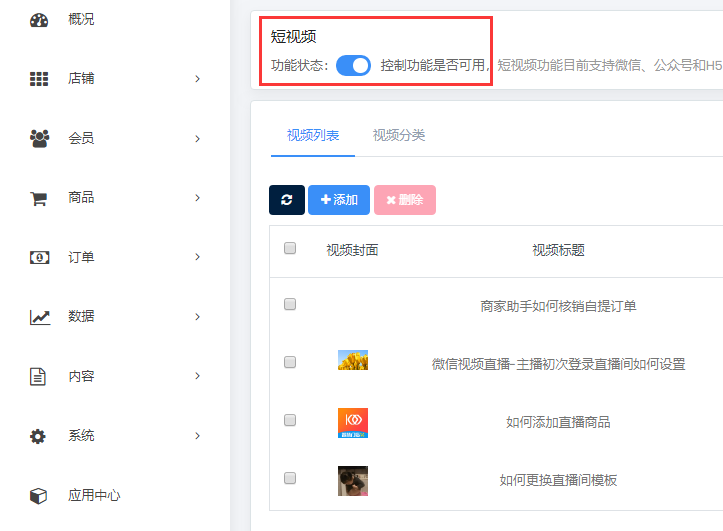Expand the 订单 menu chevron
This screenshot has height=531, width=723.
click(x=197, y=257)
